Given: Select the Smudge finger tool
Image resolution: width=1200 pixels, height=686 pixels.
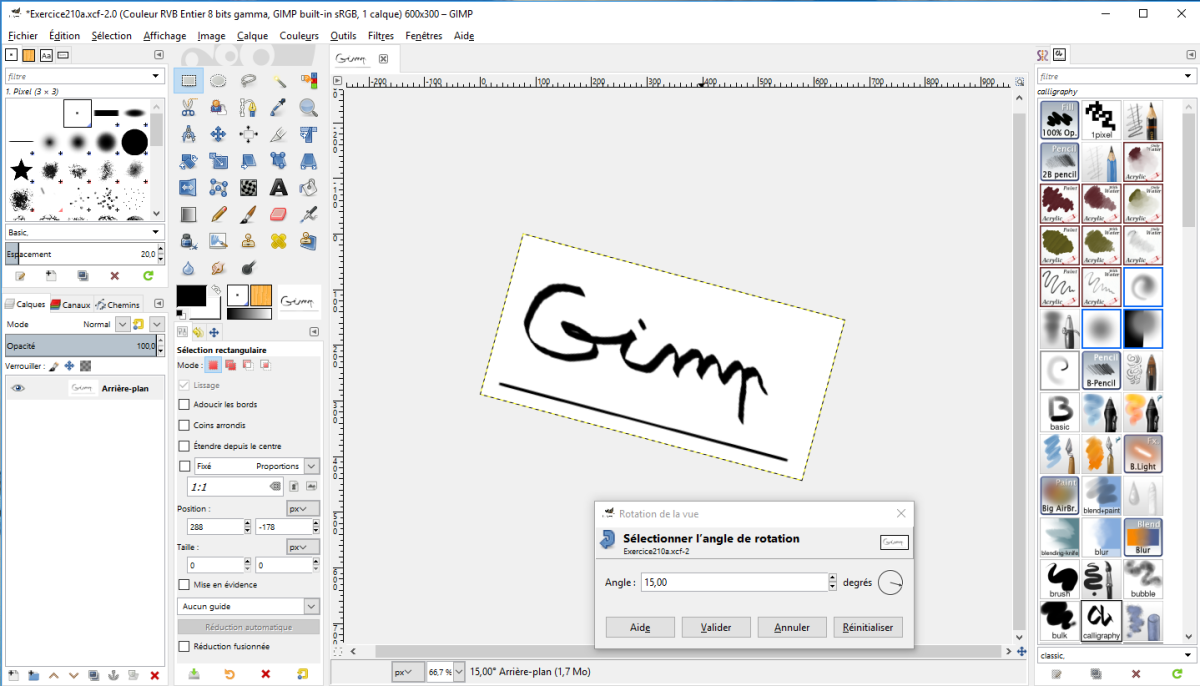Looking at the screenshot, I should click(218, 268).
